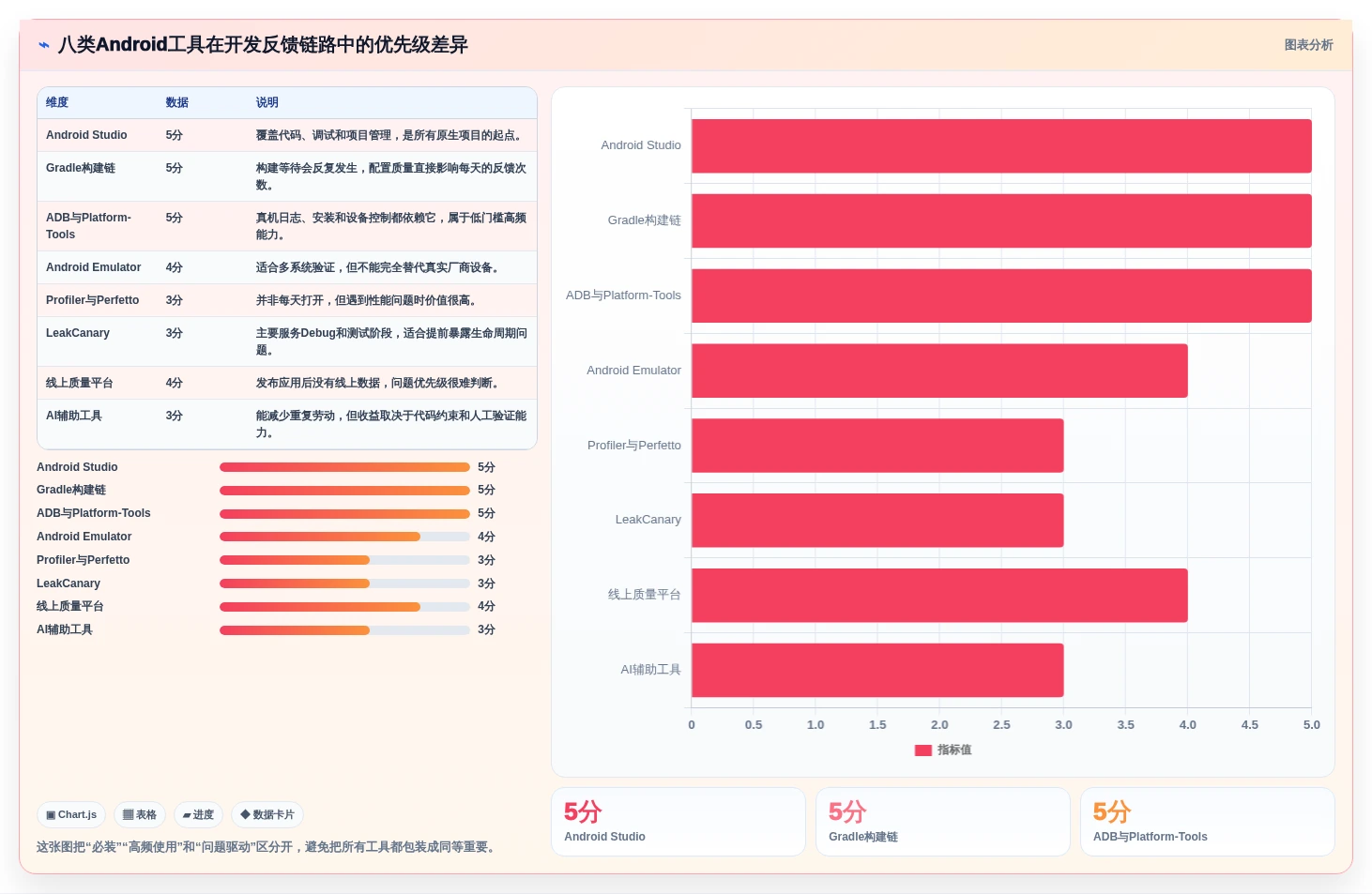This screenshot has width=1372, height=894.
Task: Click the Android Studio progress bar
Action: pyautogui.click(x=344, y=467)
